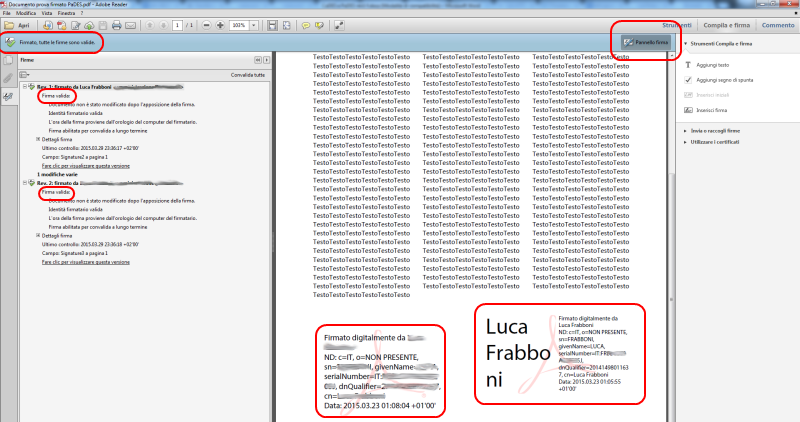Screen dimensions: 800x422
Task: Click the save floppy disk icon
Action: point(103,25)
